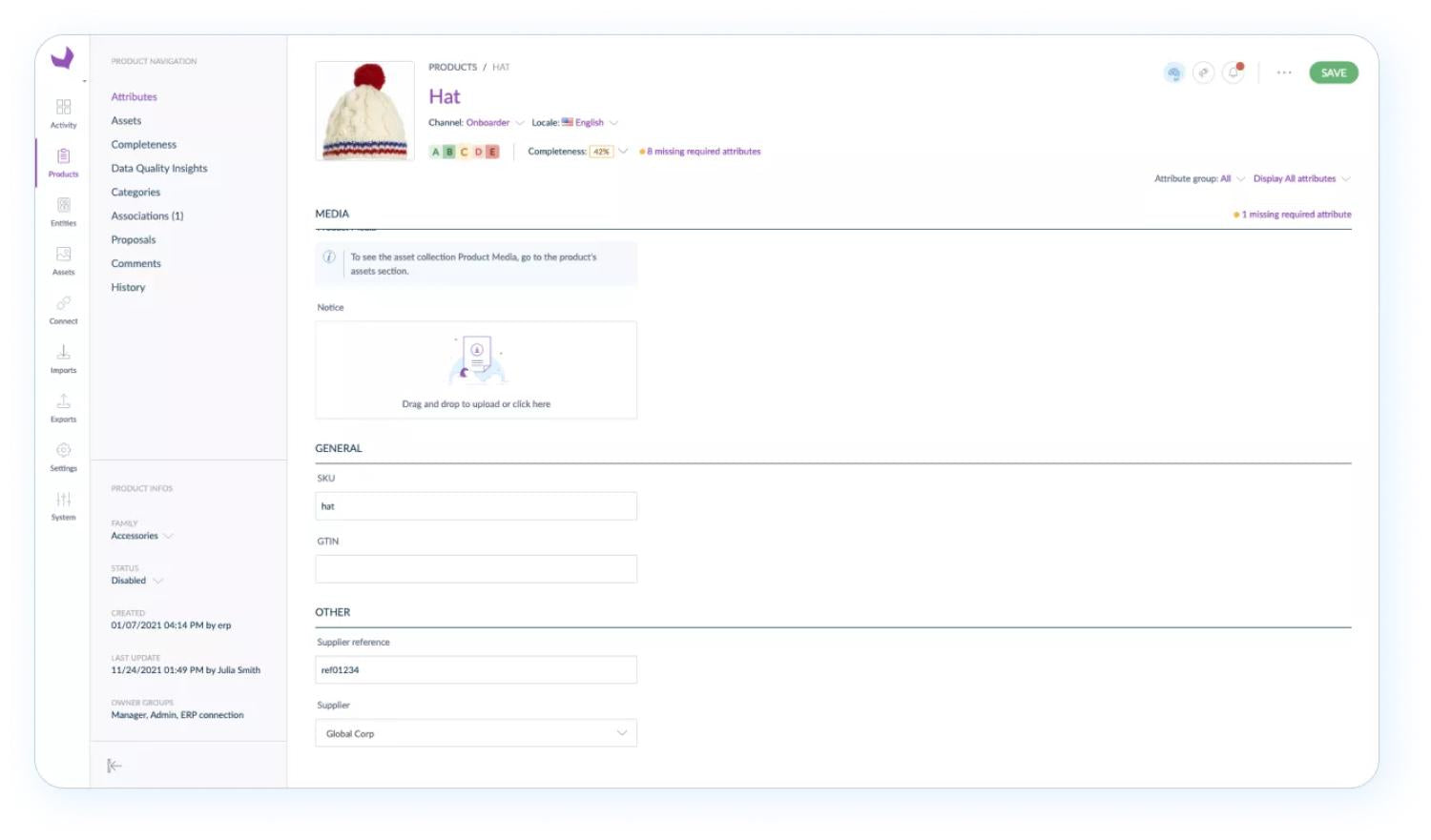1431x840 pixels.
Task: Click into the SKU field
Action: [x=476, y=506]
